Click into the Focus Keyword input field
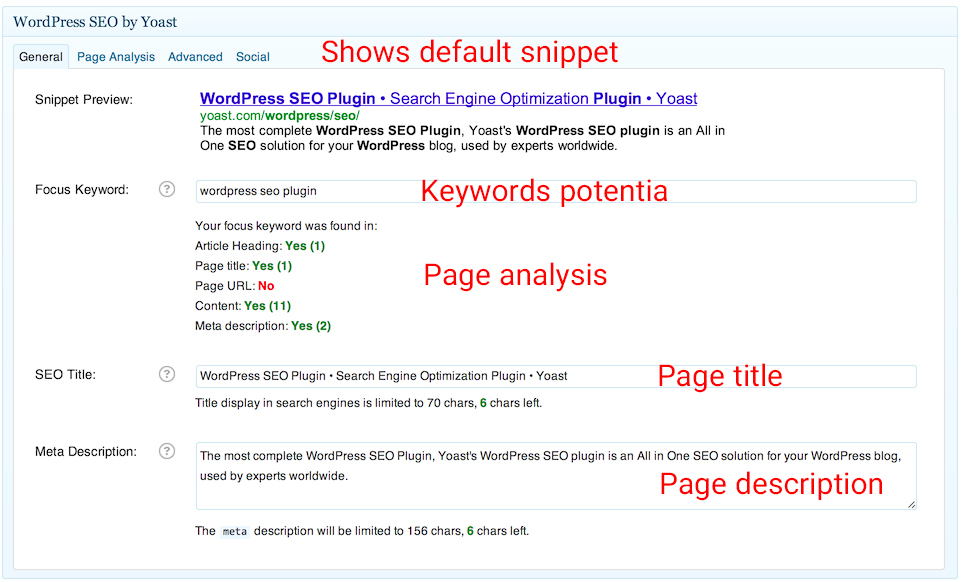This screenshot has height=582, width=962. (556, 191)
